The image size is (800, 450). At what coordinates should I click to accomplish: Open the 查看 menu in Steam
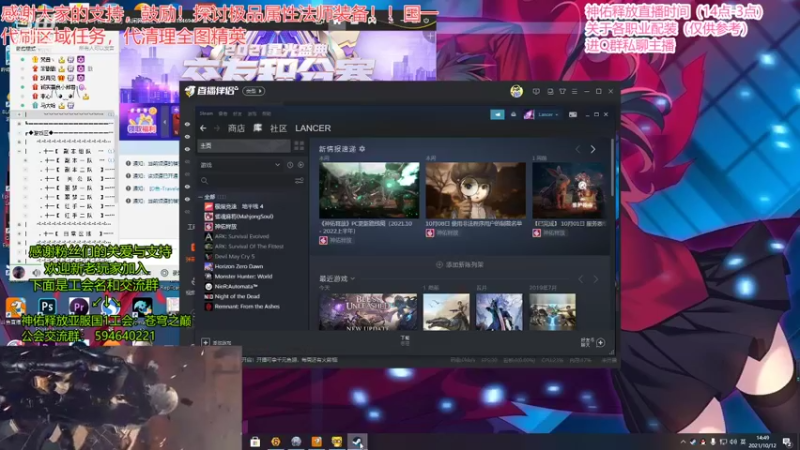pyautogui.click(x=223, y=113)
